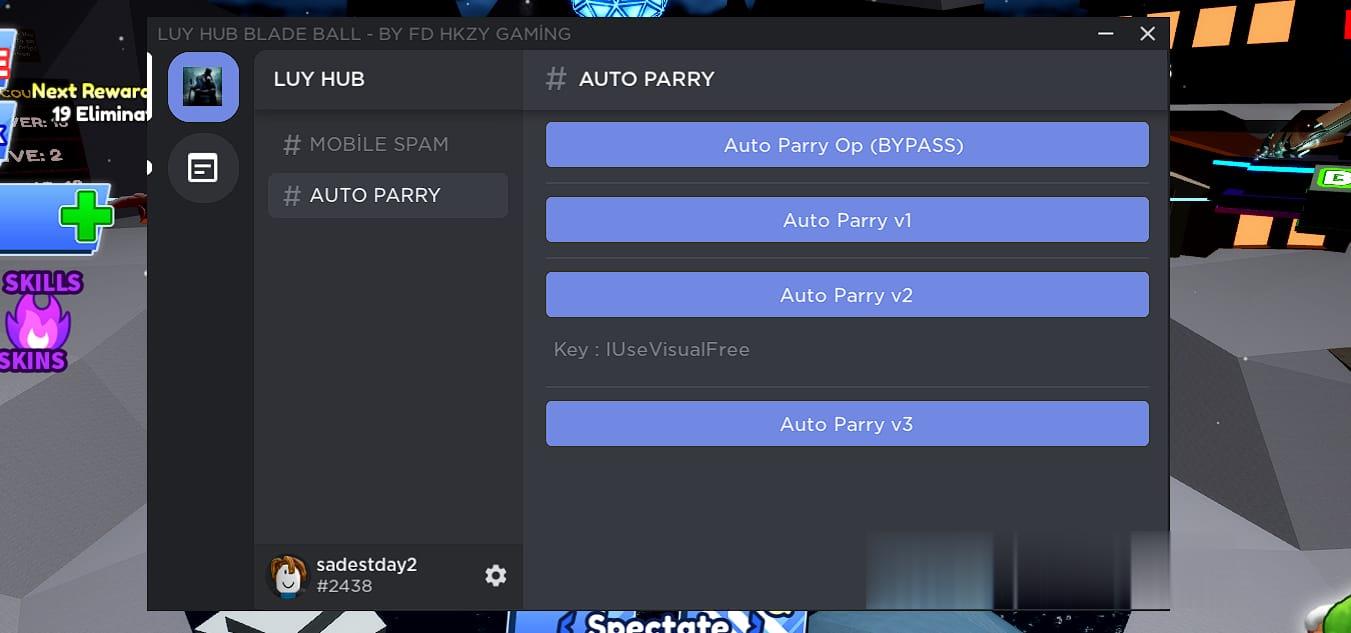Click the LUY HUB panel header title
This screenshot has height=633, width=1351.
319,79
